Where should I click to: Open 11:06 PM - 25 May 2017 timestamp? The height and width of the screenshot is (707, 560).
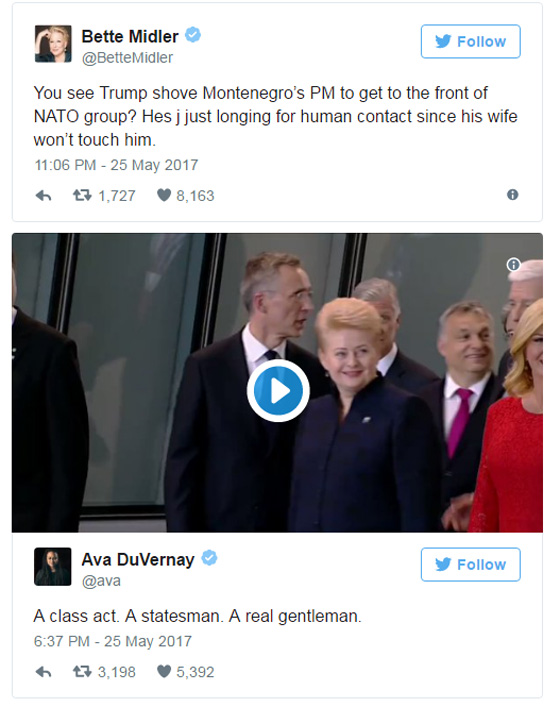(116, 165)
